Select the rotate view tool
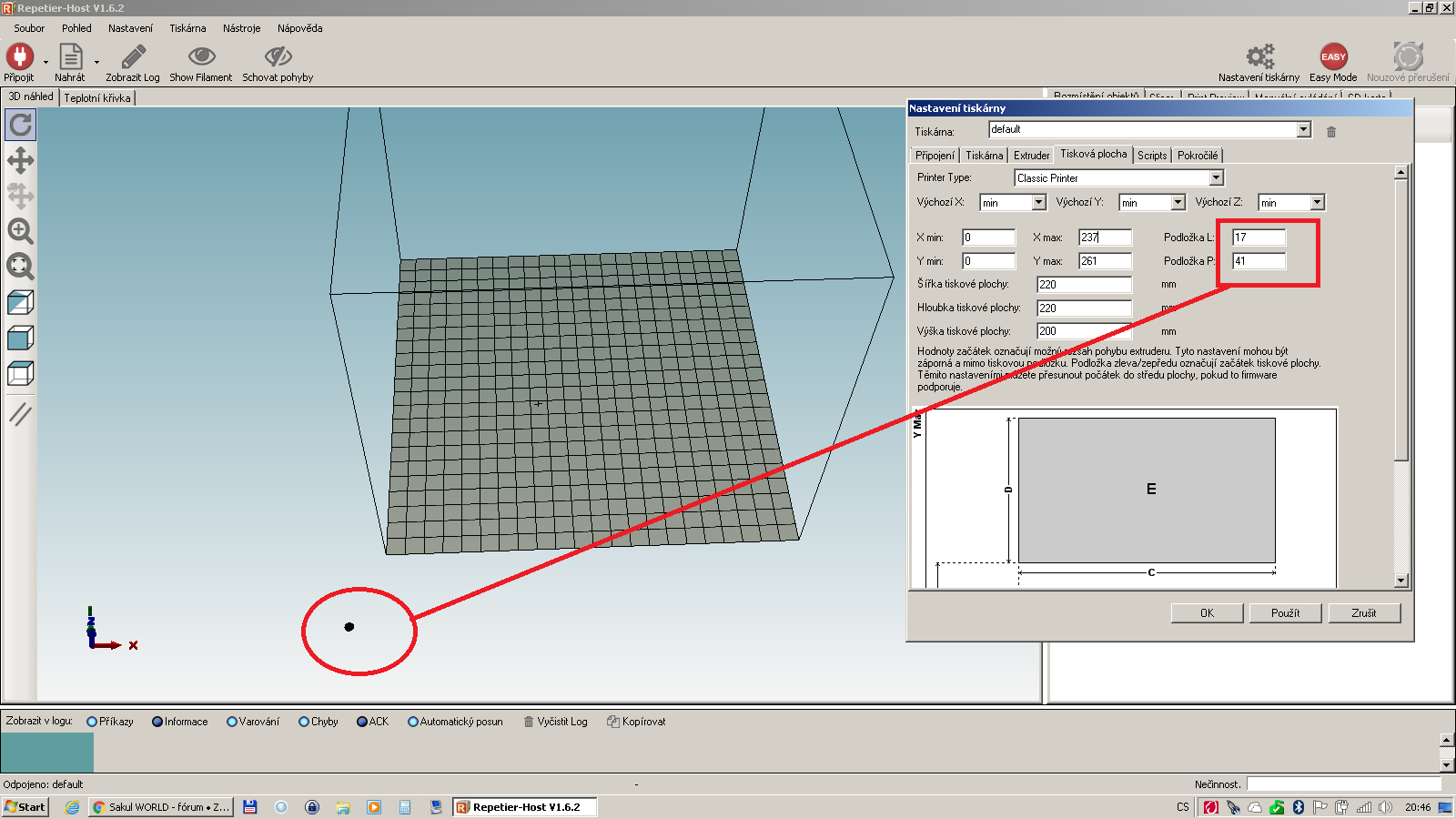The height and width of the screenshot is (819, 1456). [x=20, y=125]
